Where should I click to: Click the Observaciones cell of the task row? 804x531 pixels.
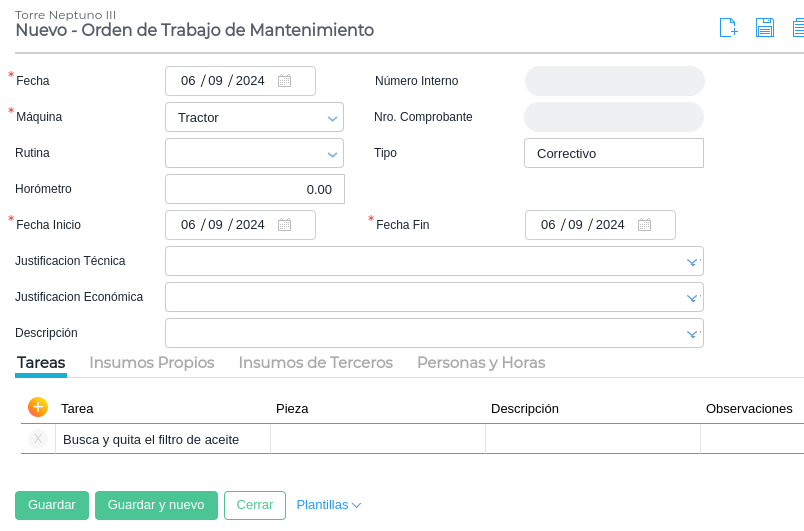coord(752,439)
